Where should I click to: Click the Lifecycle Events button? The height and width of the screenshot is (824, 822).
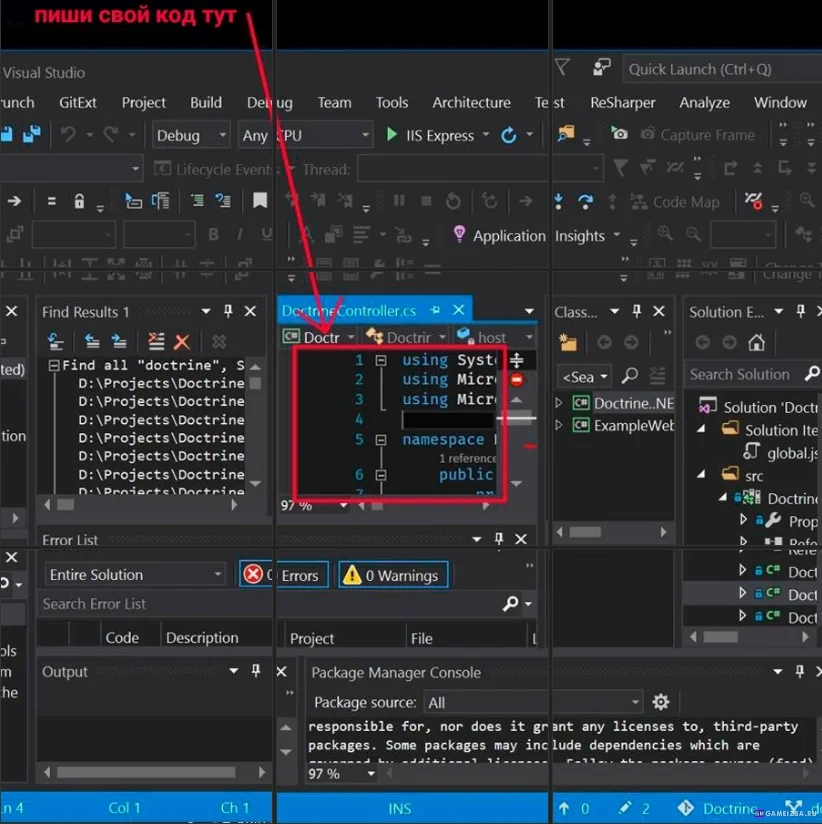[217, 169]
